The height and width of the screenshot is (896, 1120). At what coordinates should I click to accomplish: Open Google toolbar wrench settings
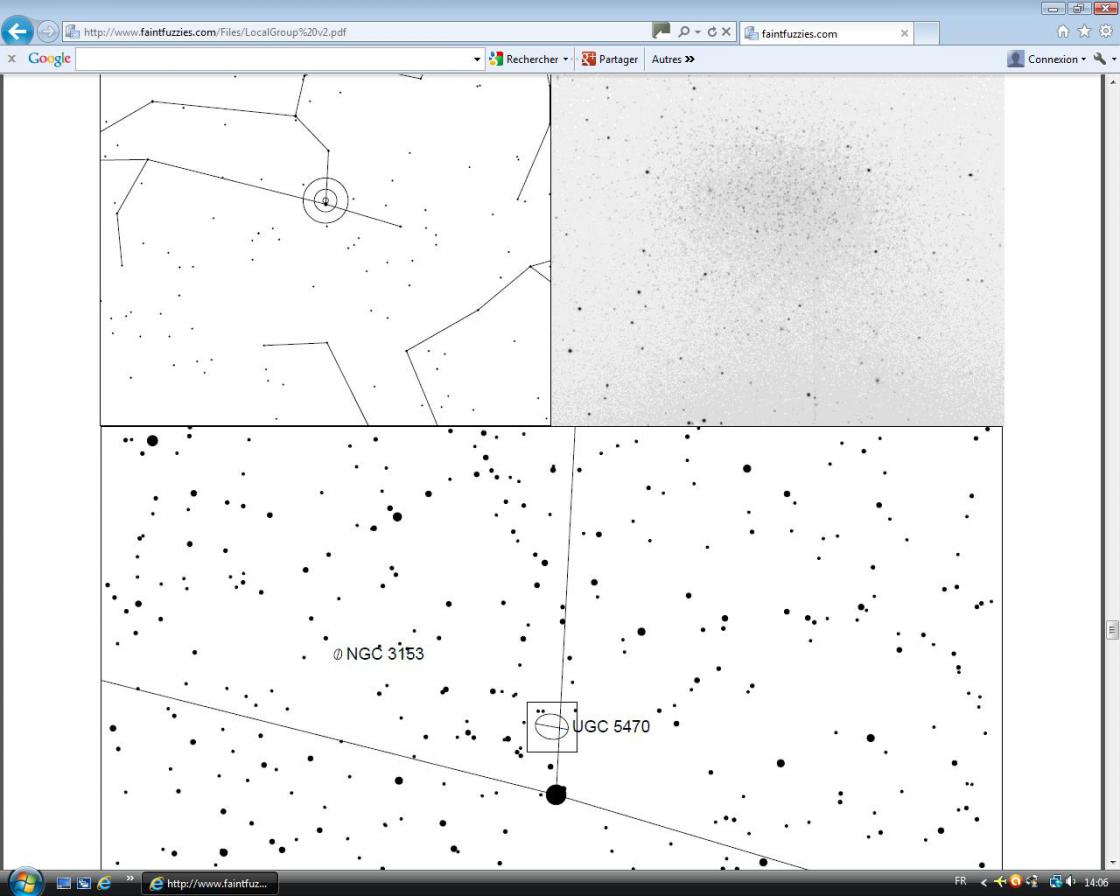1100,59
